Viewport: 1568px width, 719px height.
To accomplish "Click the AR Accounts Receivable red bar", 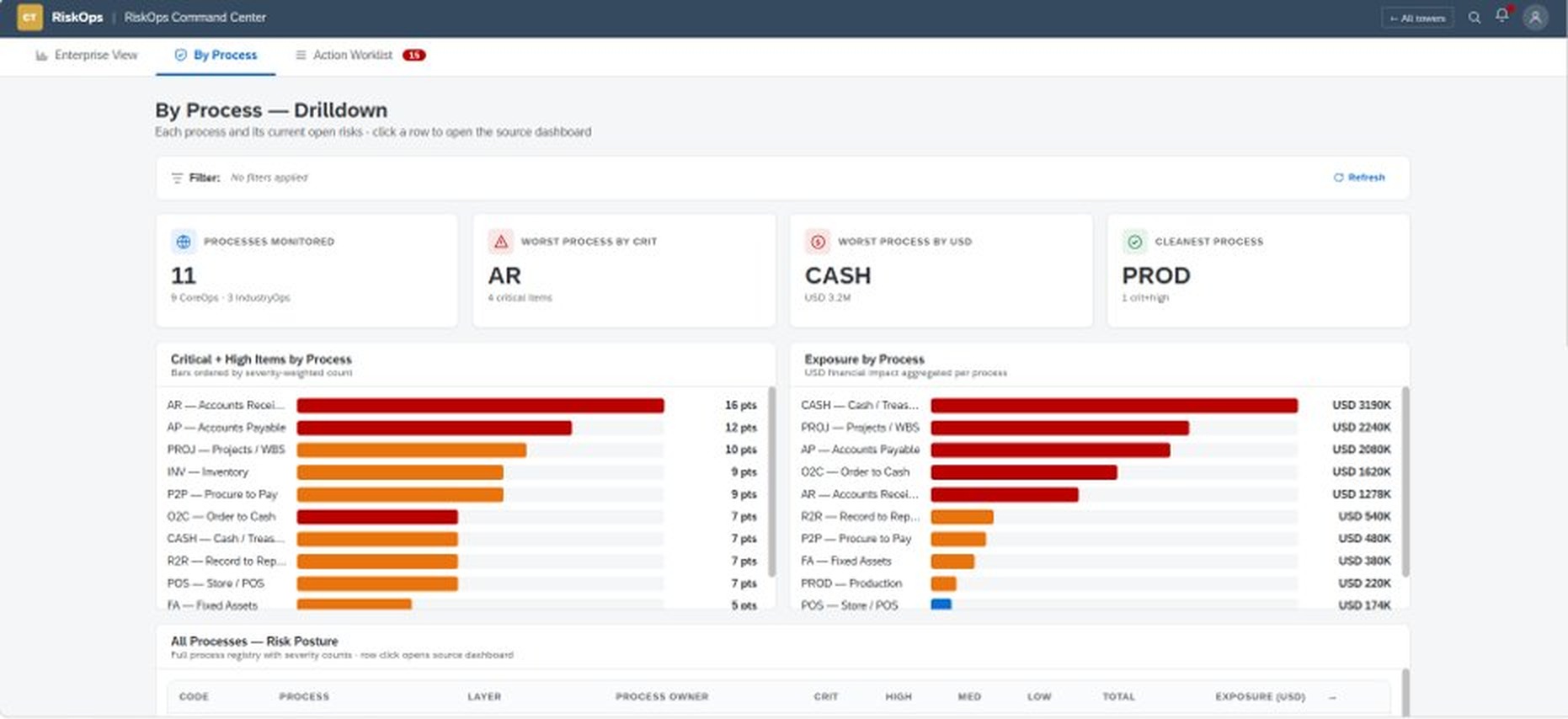I will [480, 406].
